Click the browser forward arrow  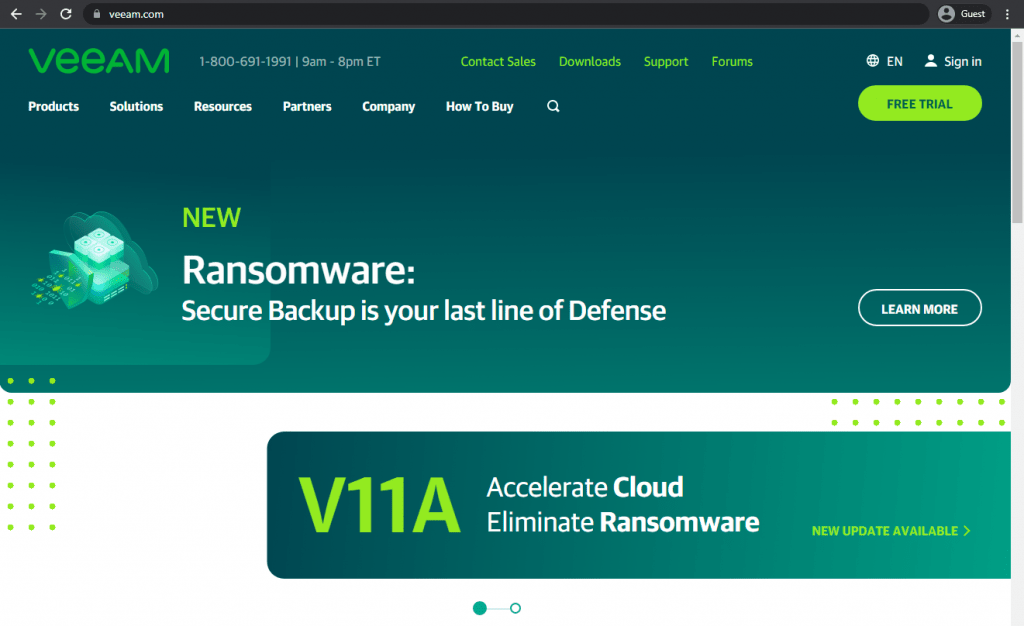[40, 14]
